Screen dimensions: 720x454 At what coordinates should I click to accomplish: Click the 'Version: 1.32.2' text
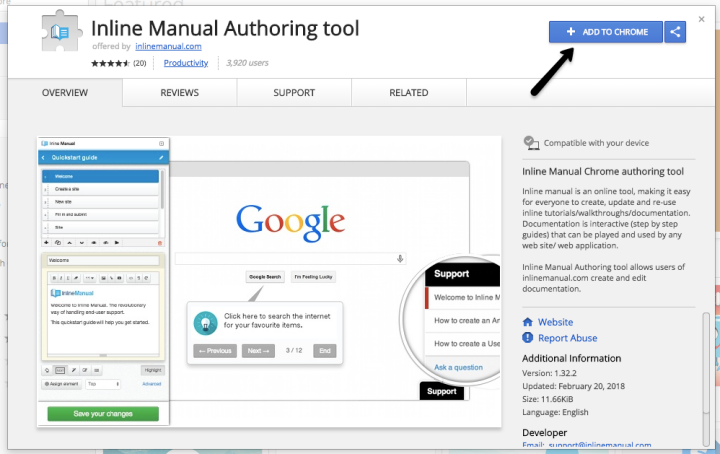click(x=549, y=373)
